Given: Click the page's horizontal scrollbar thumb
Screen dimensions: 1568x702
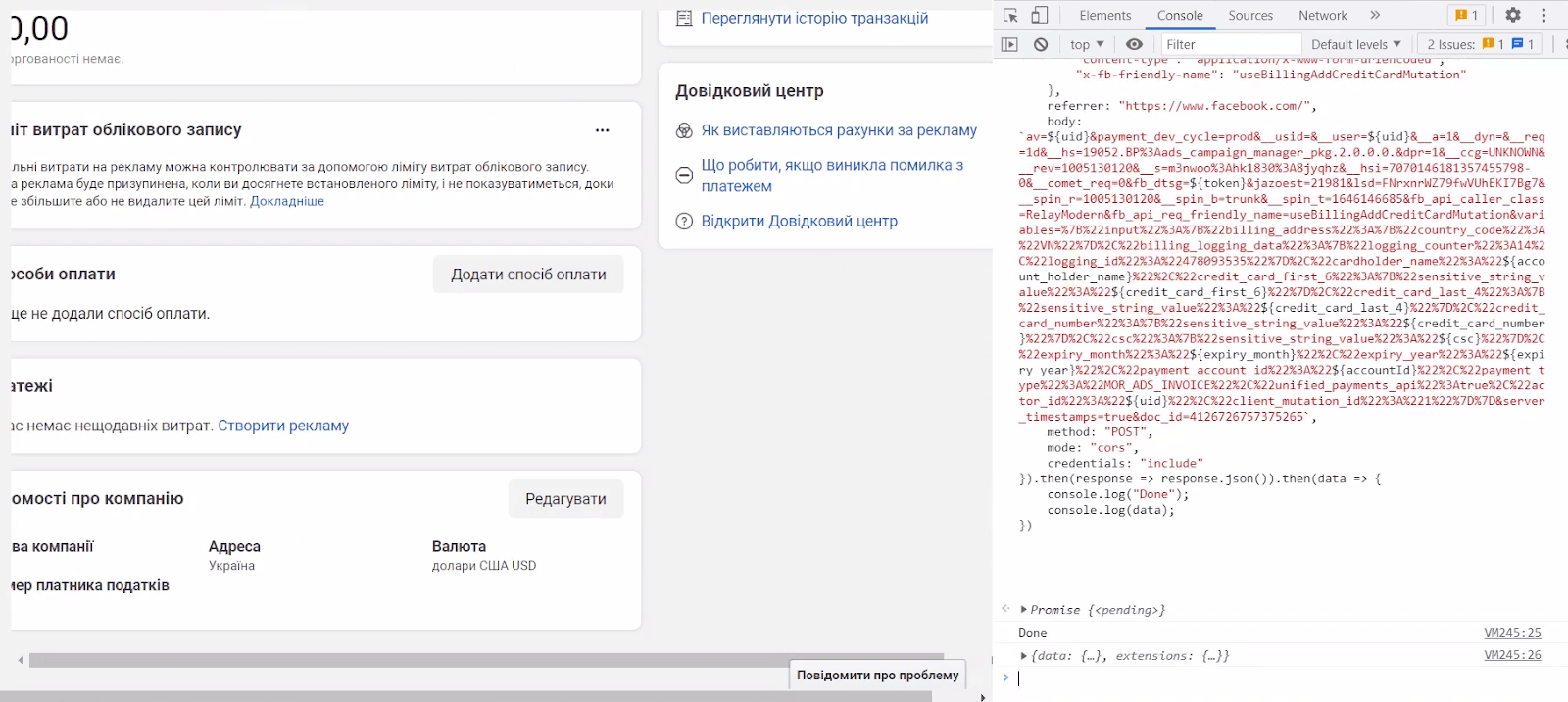Looking at the screenshot, I should tap(486, 660).
